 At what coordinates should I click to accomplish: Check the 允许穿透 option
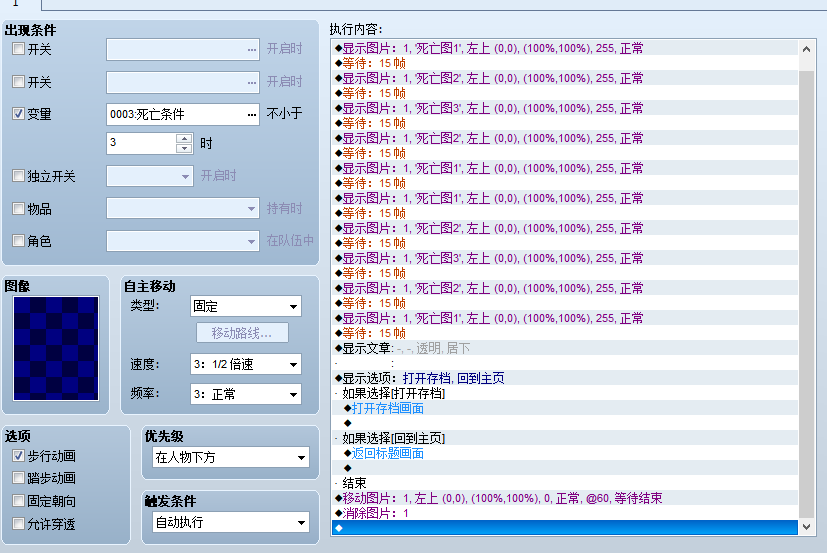[x=18, y=523]
